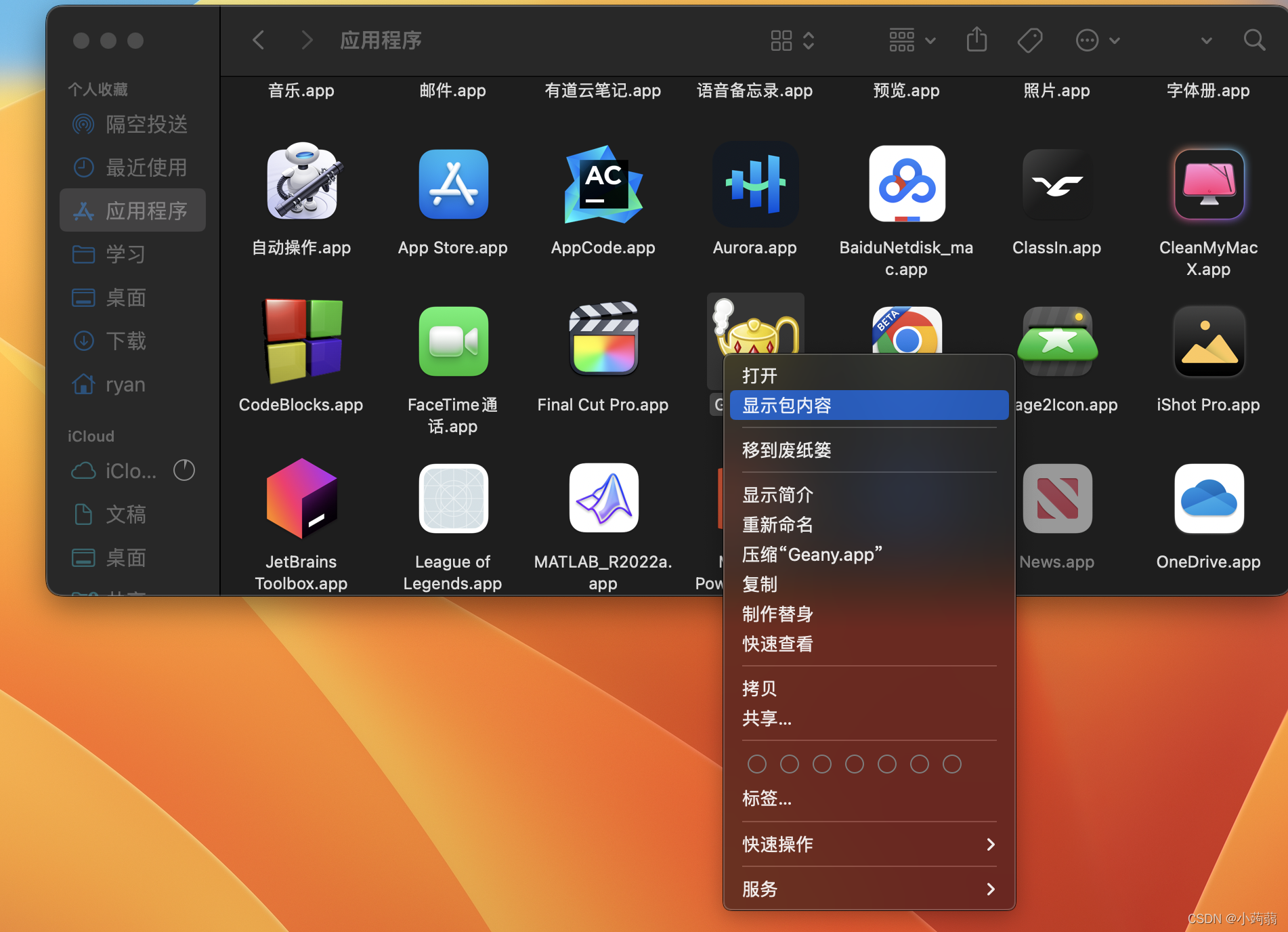
Task: Click the share button in the toolbar
Action: (976, 40)
